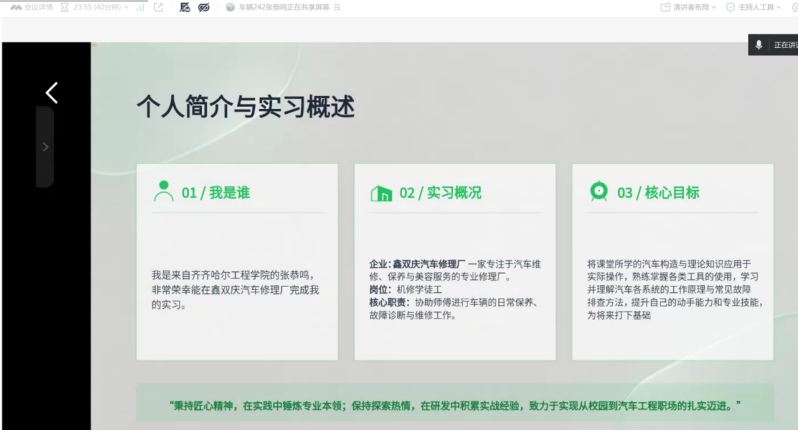
Task: Click the pop-out share window icon
Action: [x=158, y=8]
